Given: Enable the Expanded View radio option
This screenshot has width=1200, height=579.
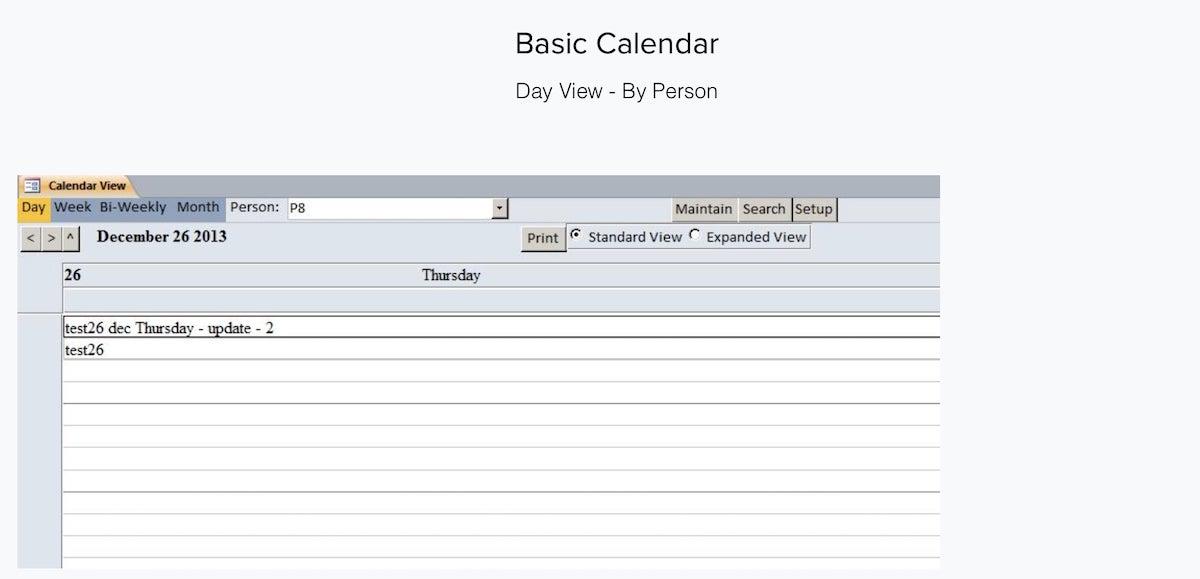Looking at the screenshot, I should click(695, 236).
